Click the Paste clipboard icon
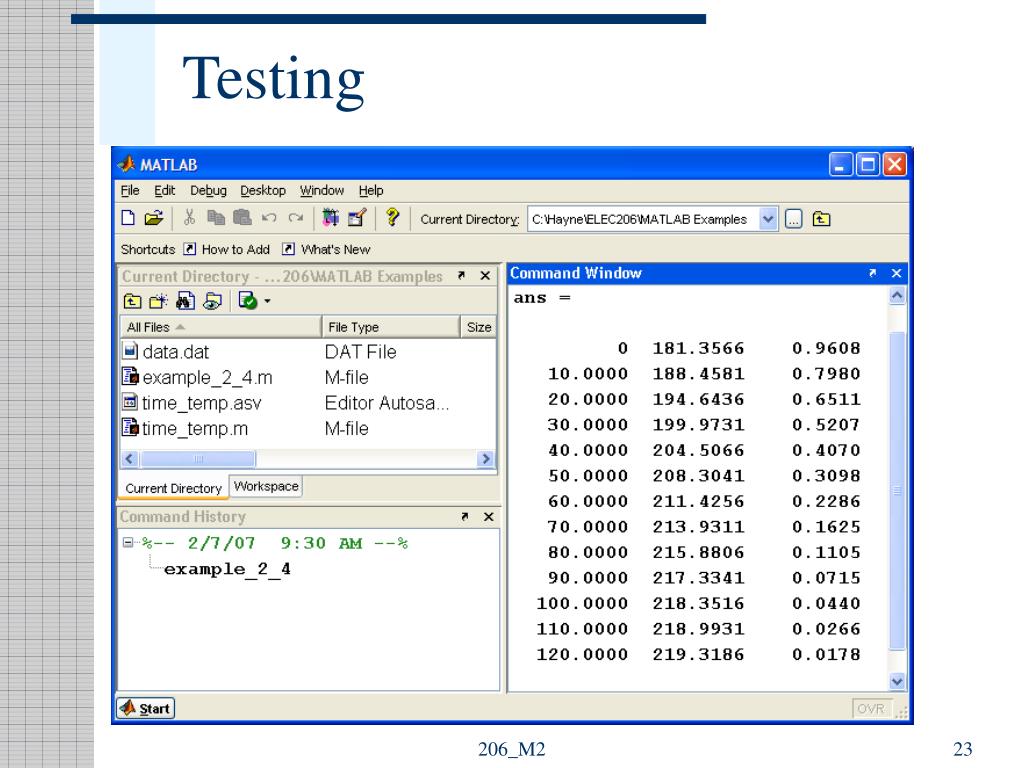1024x768 pixels. tap(242, 217)
